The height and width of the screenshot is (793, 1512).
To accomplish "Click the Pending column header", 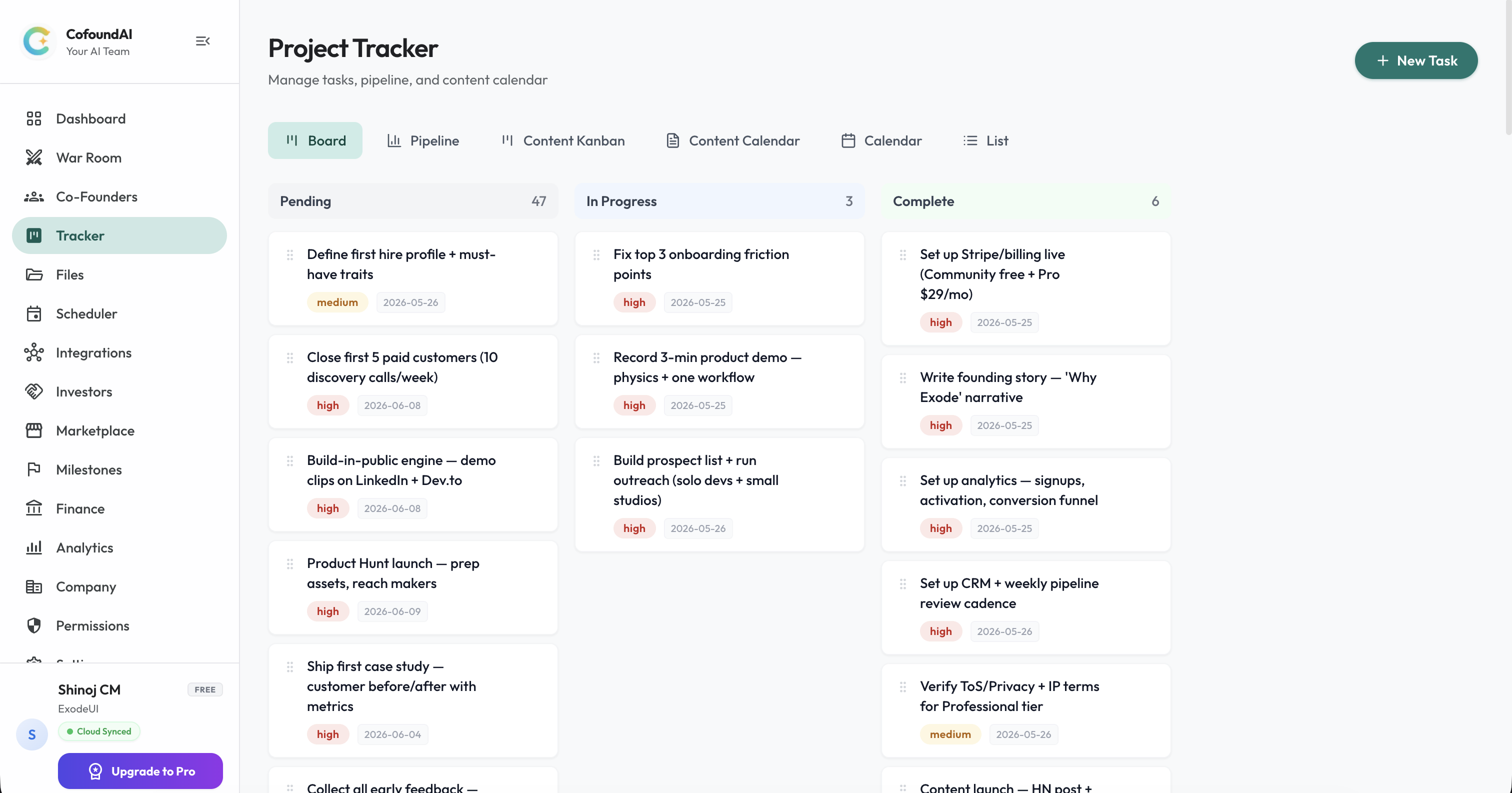I will click(x=412, y=200).
